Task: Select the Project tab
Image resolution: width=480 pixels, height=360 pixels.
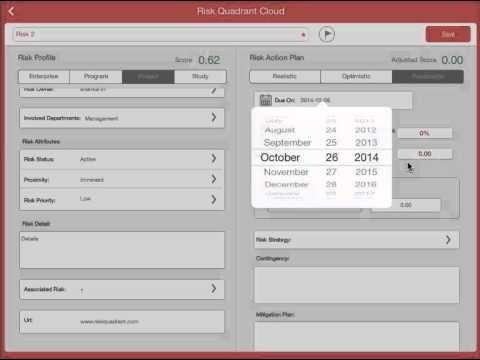Action: [148, 76]
